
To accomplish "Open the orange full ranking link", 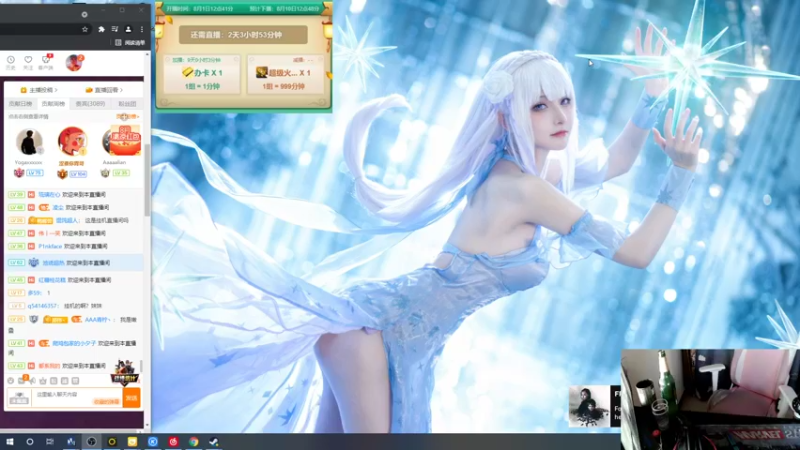I will [x=127, y=117].
